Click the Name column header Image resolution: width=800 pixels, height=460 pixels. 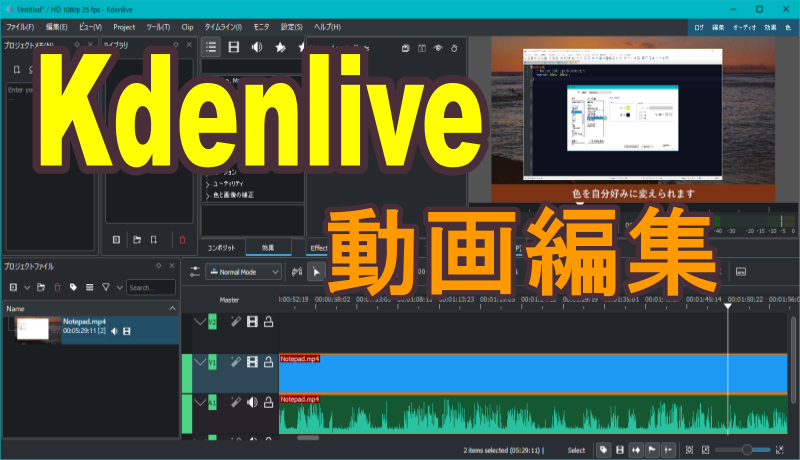click(15, 309)
